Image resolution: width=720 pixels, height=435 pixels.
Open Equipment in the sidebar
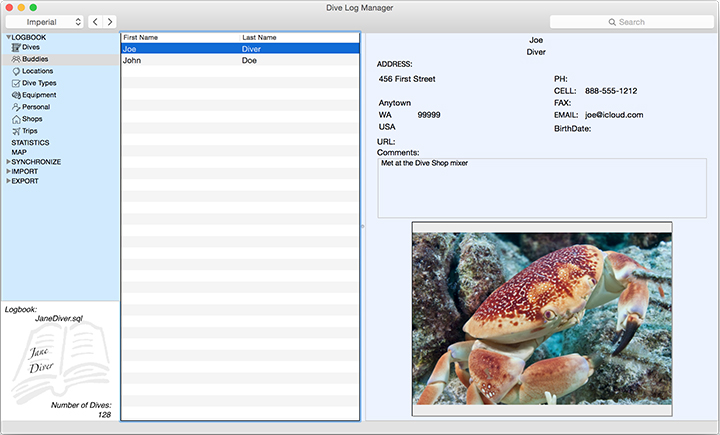39,95
